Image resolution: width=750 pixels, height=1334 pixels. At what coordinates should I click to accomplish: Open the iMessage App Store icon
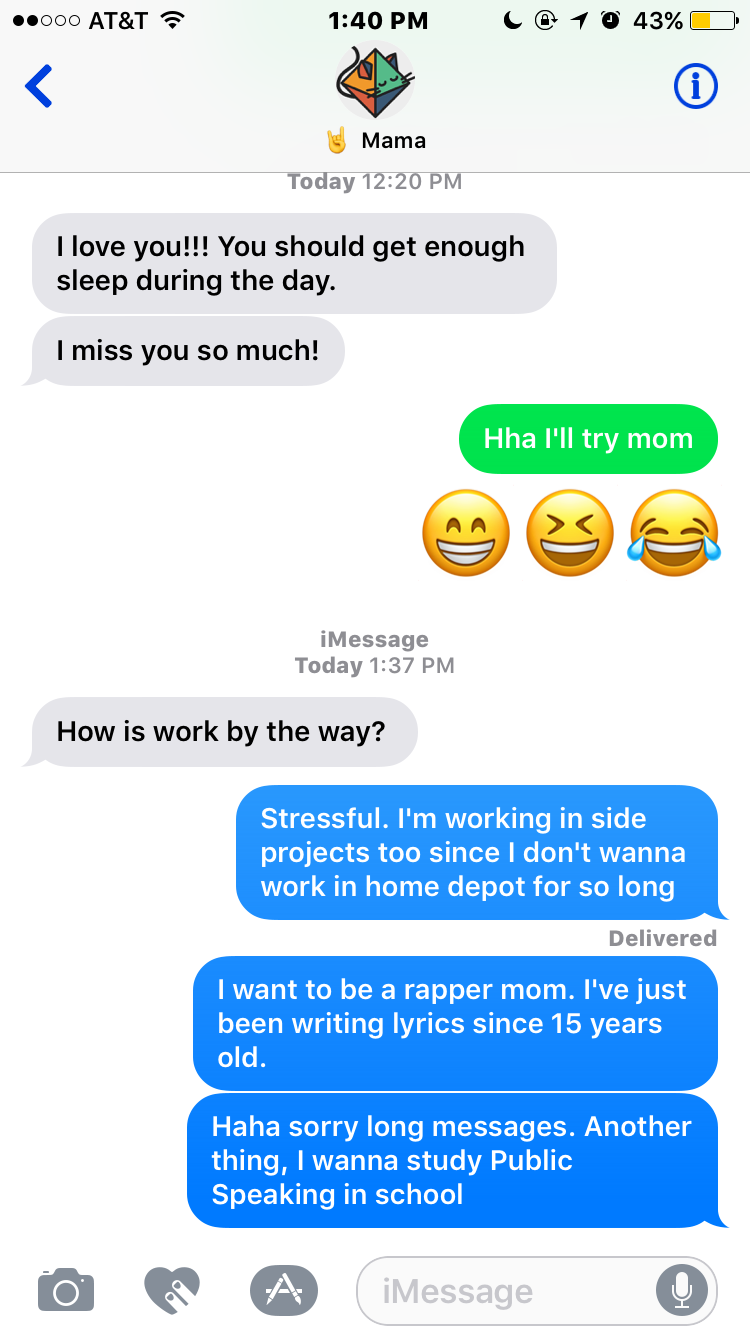(284, 1289)
